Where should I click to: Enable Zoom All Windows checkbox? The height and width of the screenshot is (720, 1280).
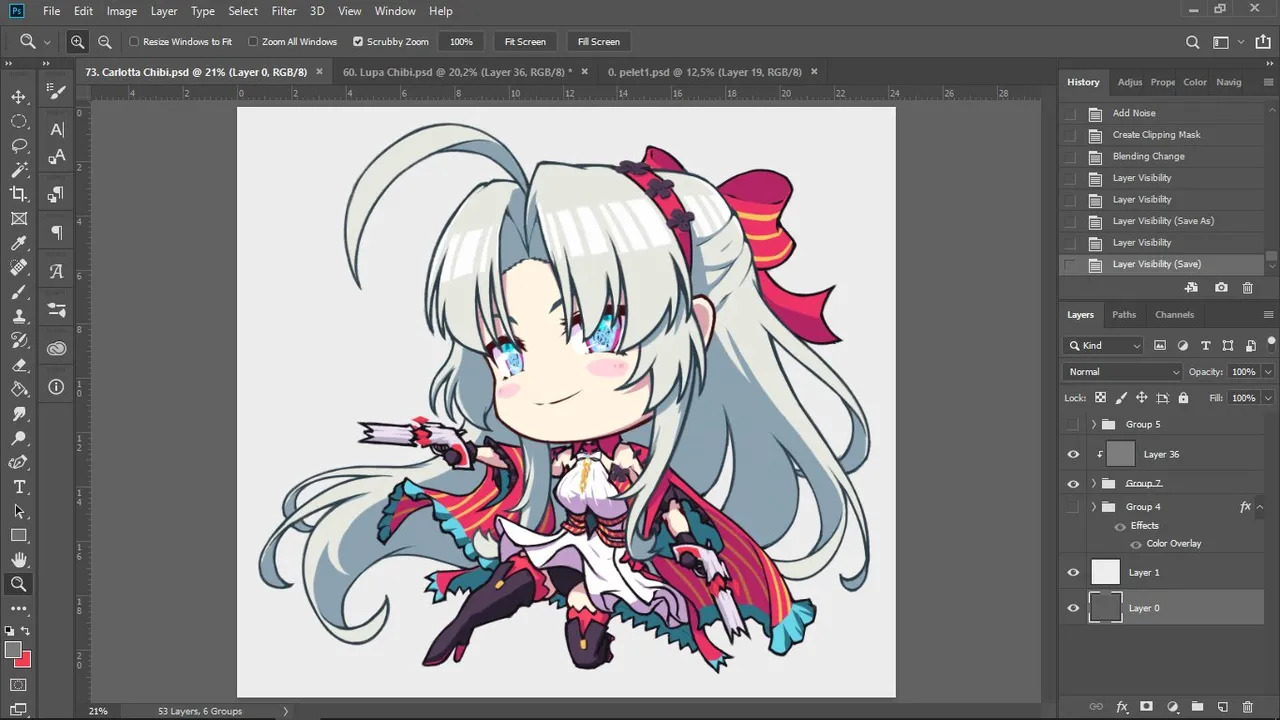click(x=253, y=42)
